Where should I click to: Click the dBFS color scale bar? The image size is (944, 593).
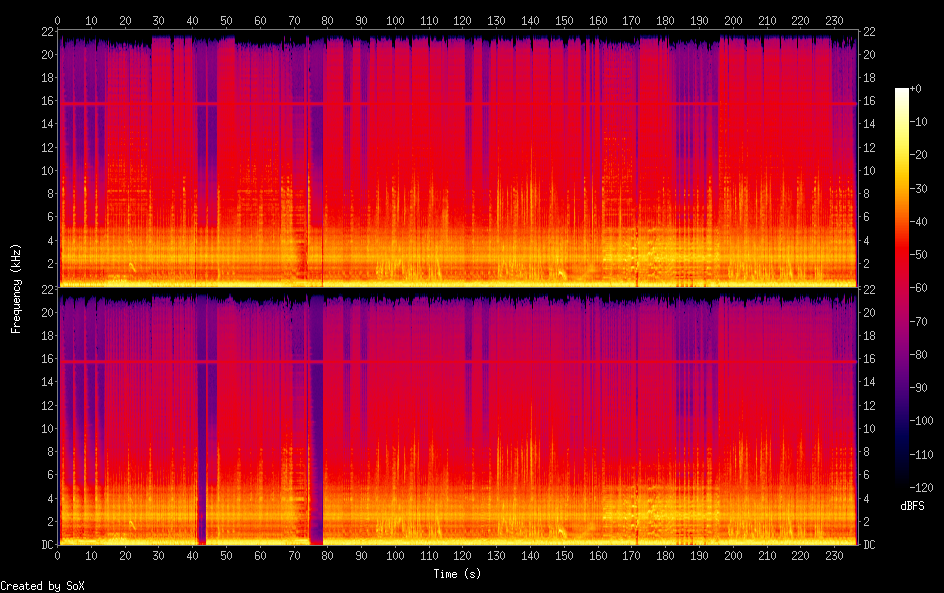[x=901, y=288]
